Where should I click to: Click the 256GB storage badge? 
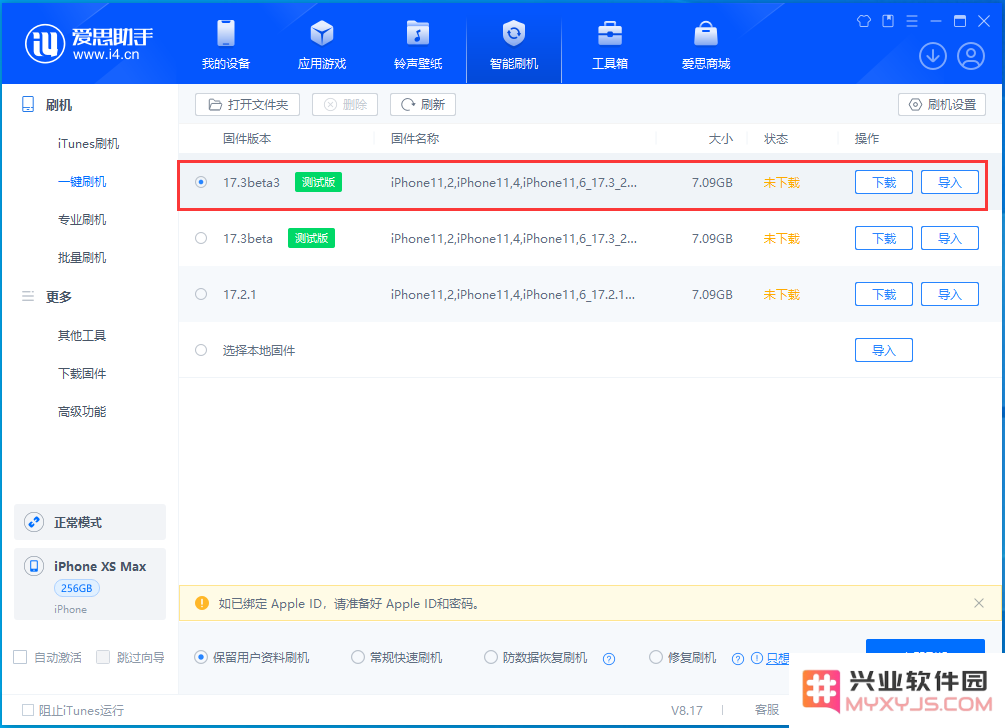point(76,588)
